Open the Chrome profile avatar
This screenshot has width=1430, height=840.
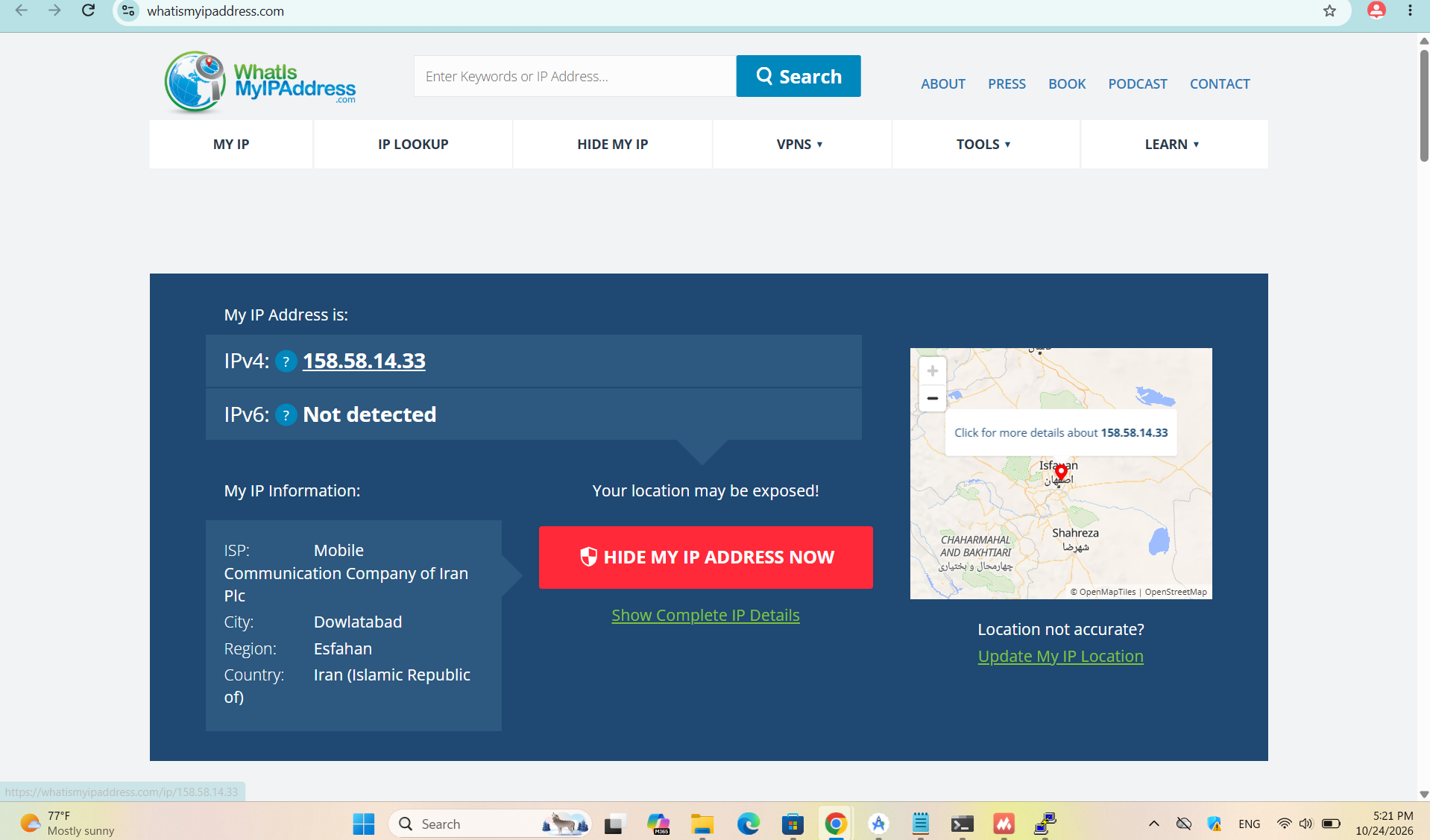[1376, 10]
